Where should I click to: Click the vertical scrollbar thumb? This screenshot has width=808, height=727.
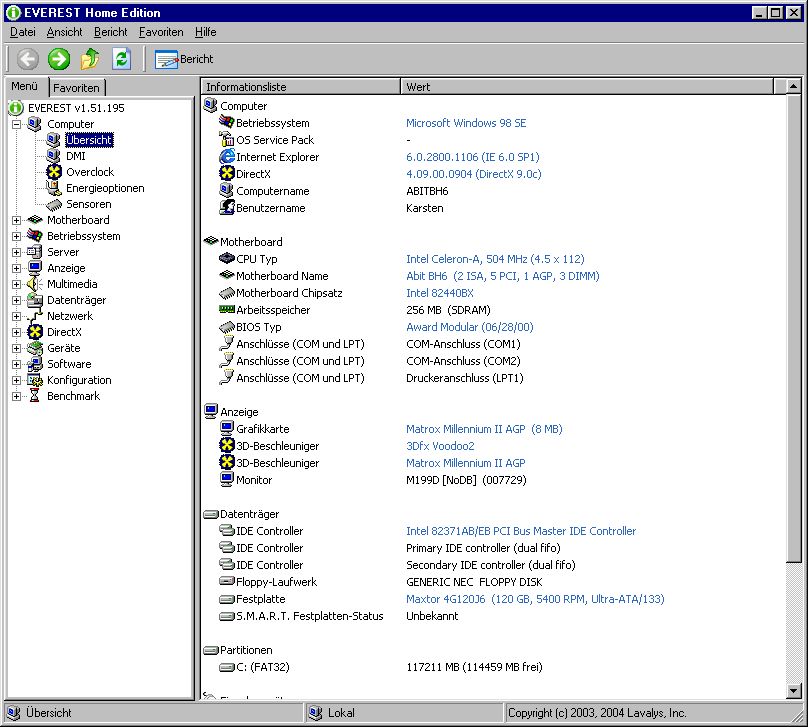794,328
